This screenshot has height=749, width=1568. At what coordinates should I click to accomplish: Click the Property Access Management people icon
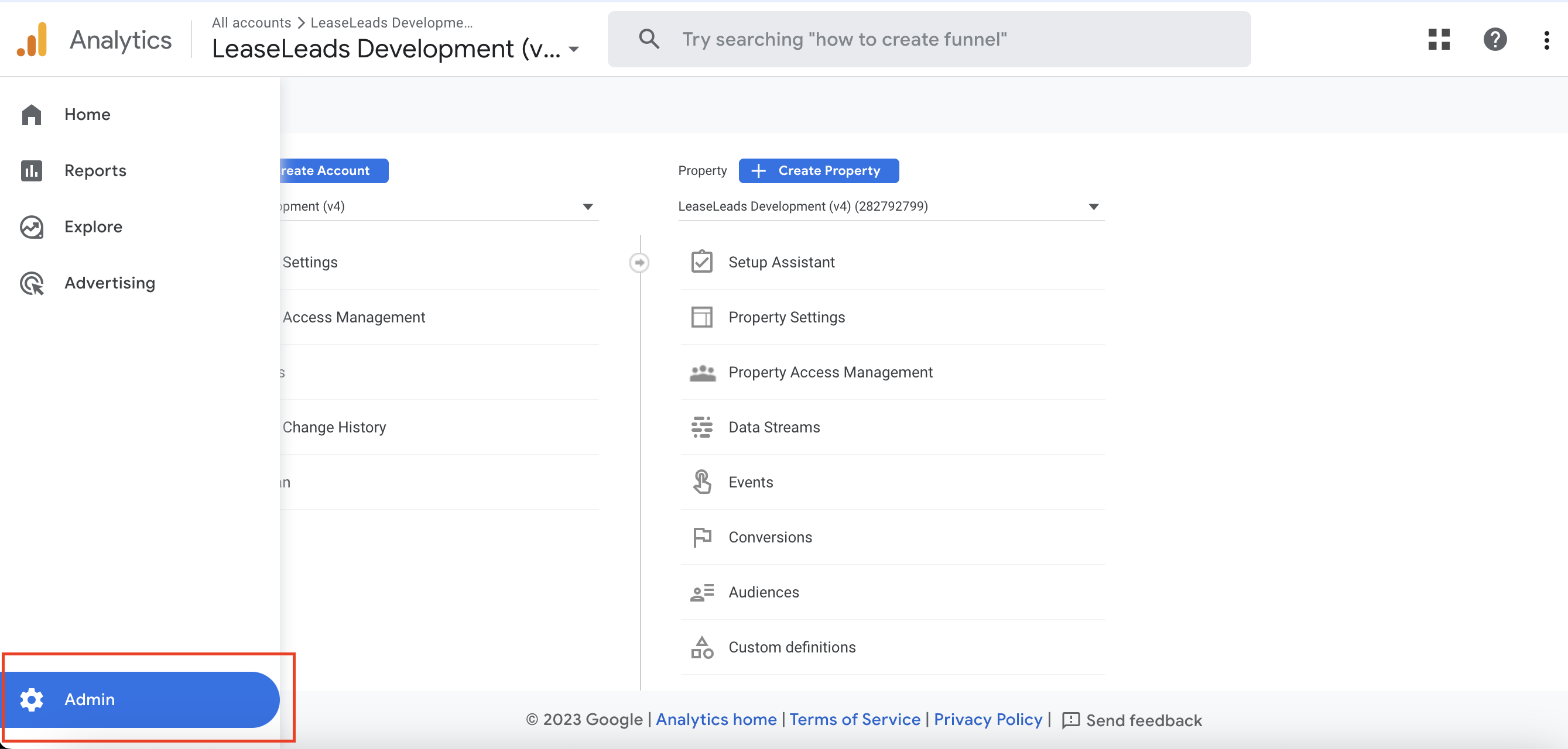(x=703, y=372)
